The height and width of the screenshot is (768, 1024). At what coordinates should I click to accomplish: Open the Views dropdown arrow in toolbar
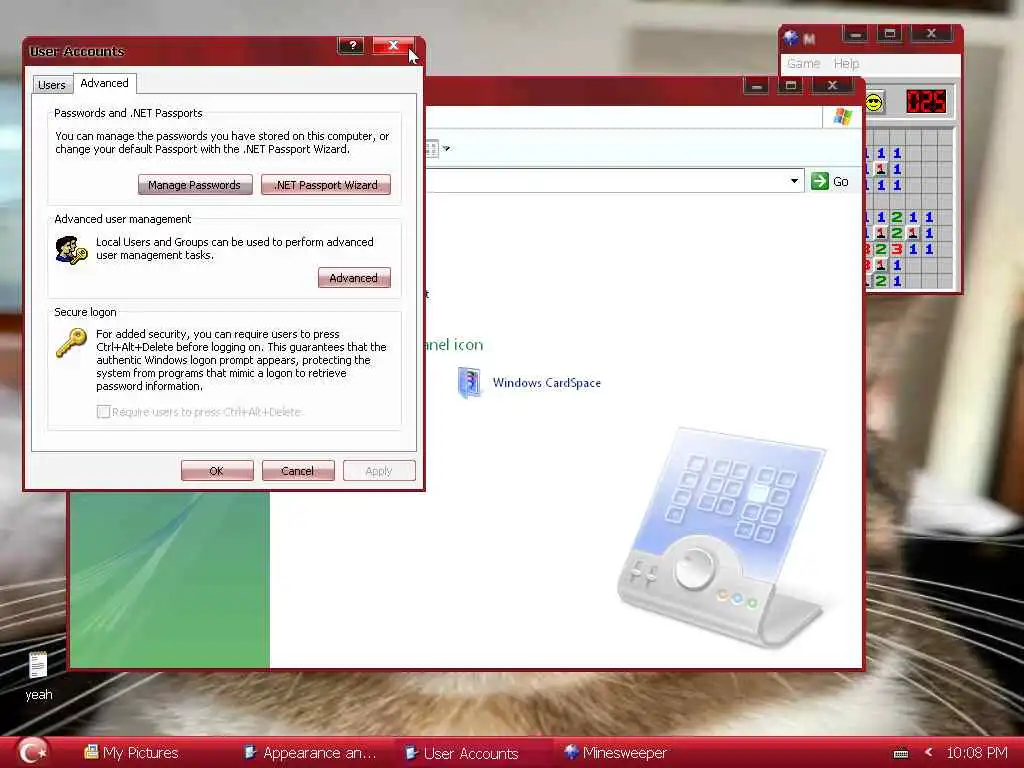coord(447,148)
